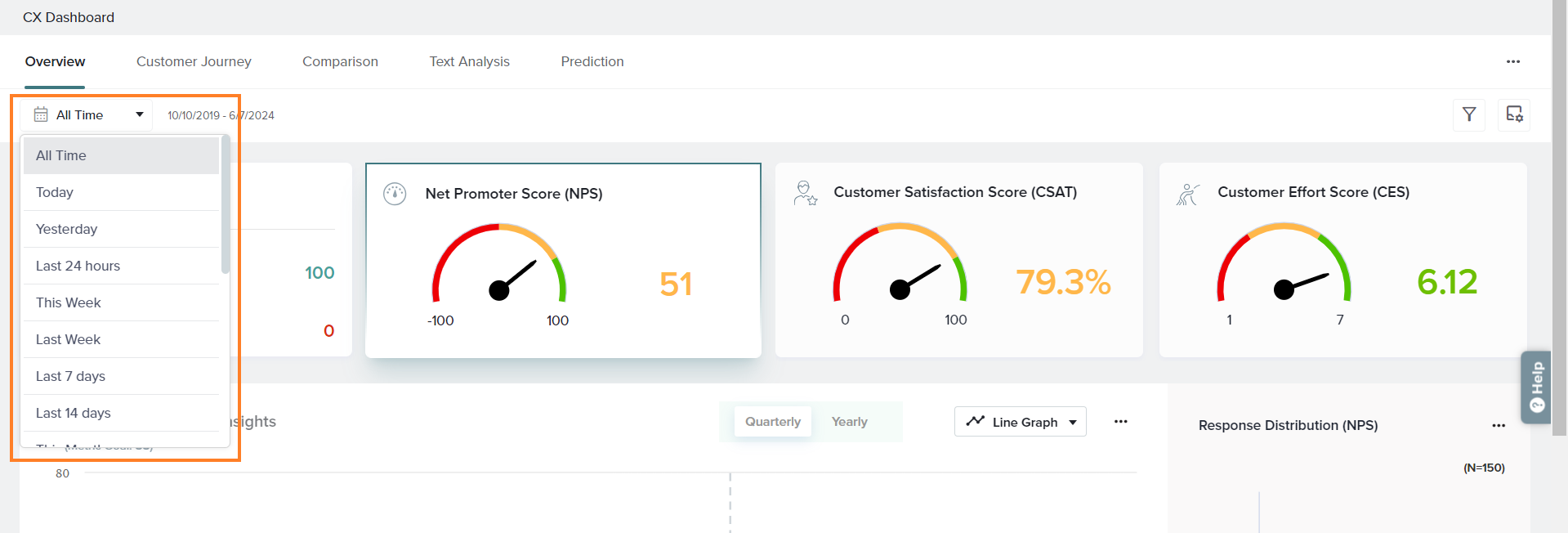Click the date dropdown list scrollbar
The image size is (1568, 533).
226,206
